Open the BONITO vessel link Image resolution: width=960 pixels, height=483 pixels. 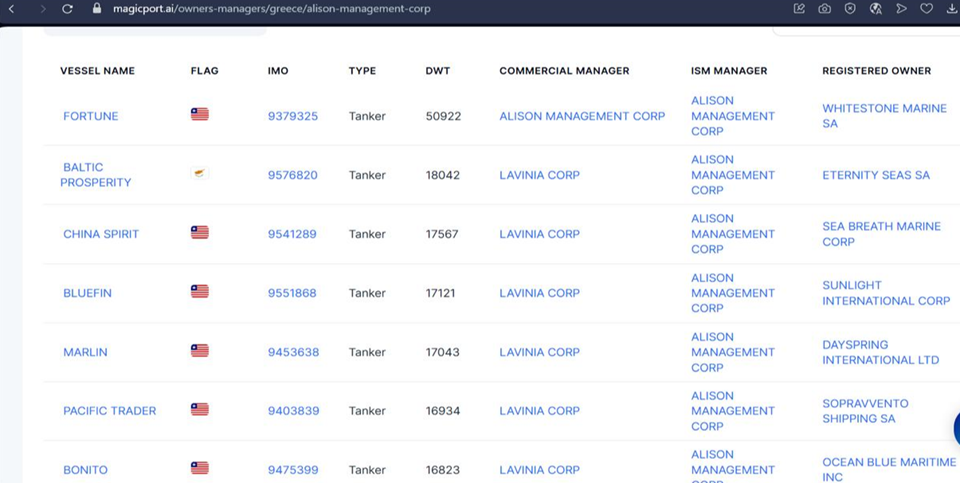click(x=85, y=470)
